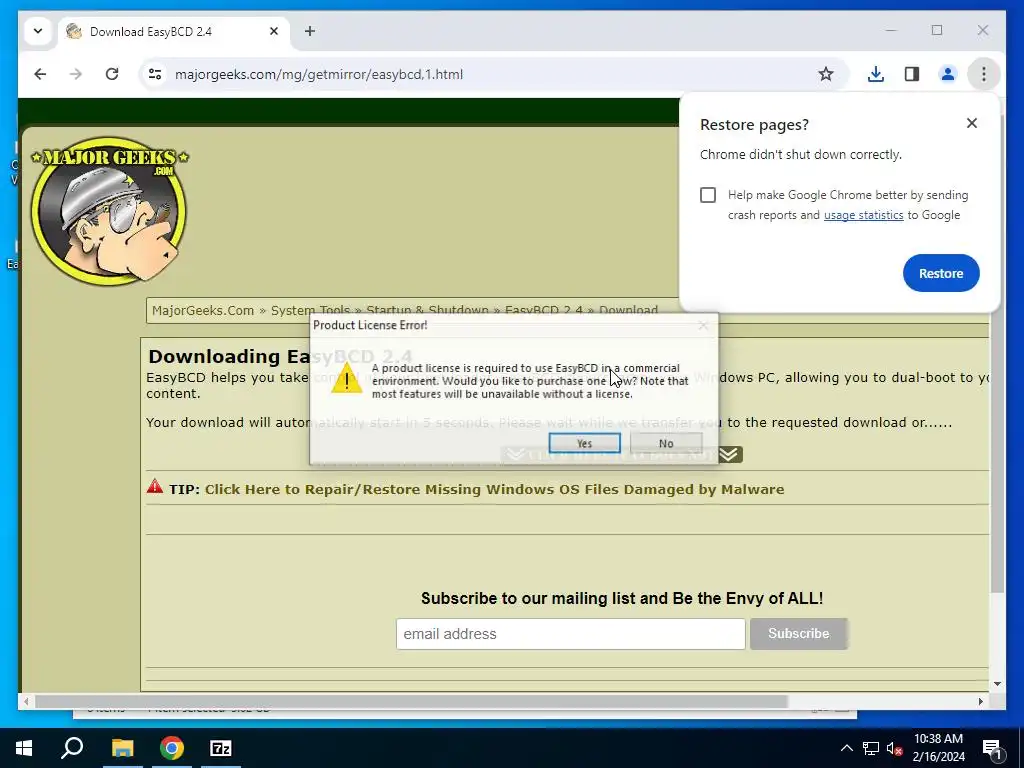
Task: Click the double-chevron download banner arrow
Action: (728, 454)
